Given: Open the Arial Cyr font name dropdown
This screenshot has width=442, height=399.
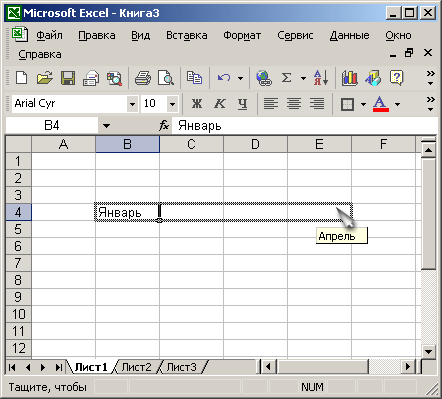Looking at the screenshot, I should pos(132,104).
